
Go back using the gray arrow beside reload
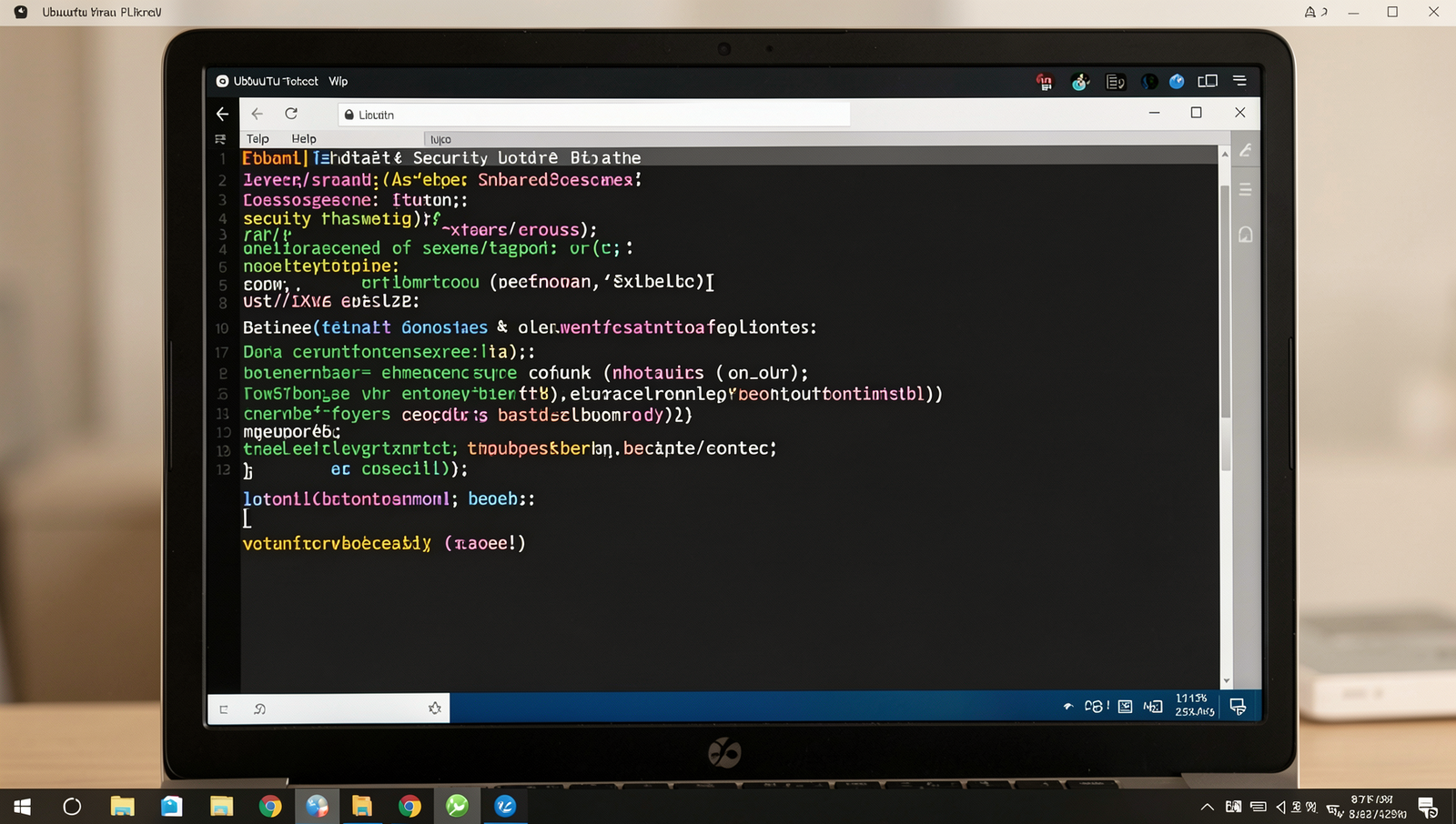click(x=258, y=114)
